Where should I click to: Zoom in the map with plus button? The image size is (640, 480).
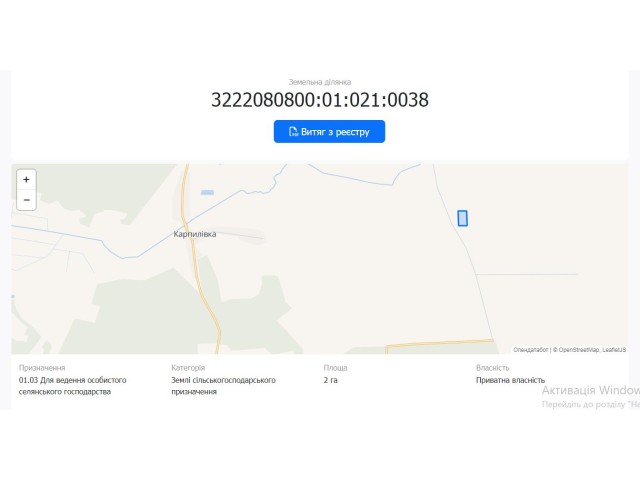point(27,180)
